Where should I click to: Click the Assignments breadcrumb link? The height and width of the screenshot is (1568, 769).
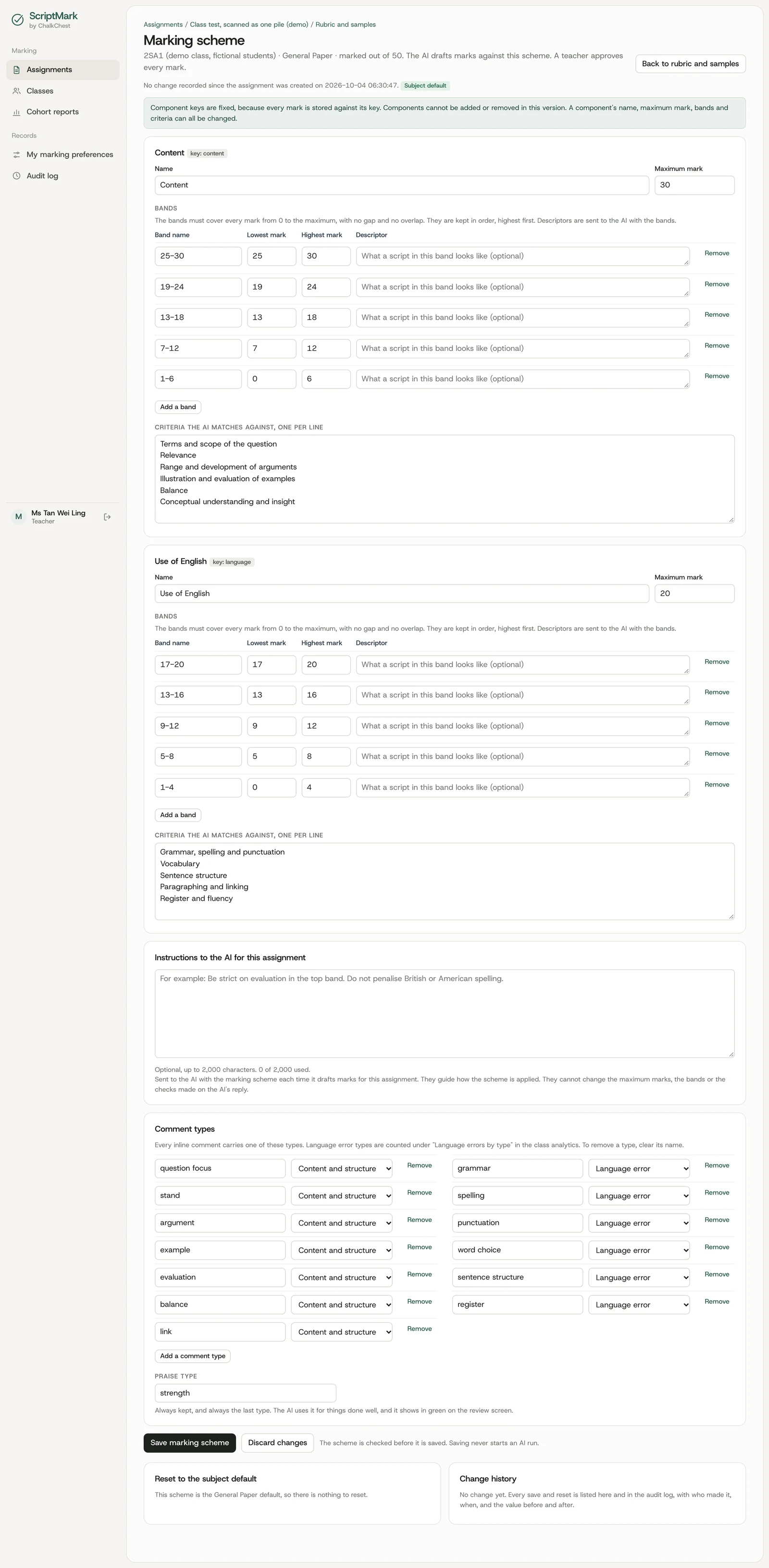coord(163,25)
